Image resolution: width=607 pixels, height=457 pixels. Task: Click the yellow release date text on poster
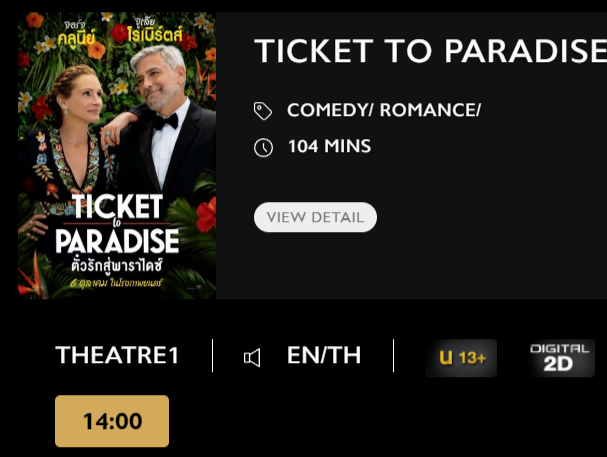click(x=115, y=283)
